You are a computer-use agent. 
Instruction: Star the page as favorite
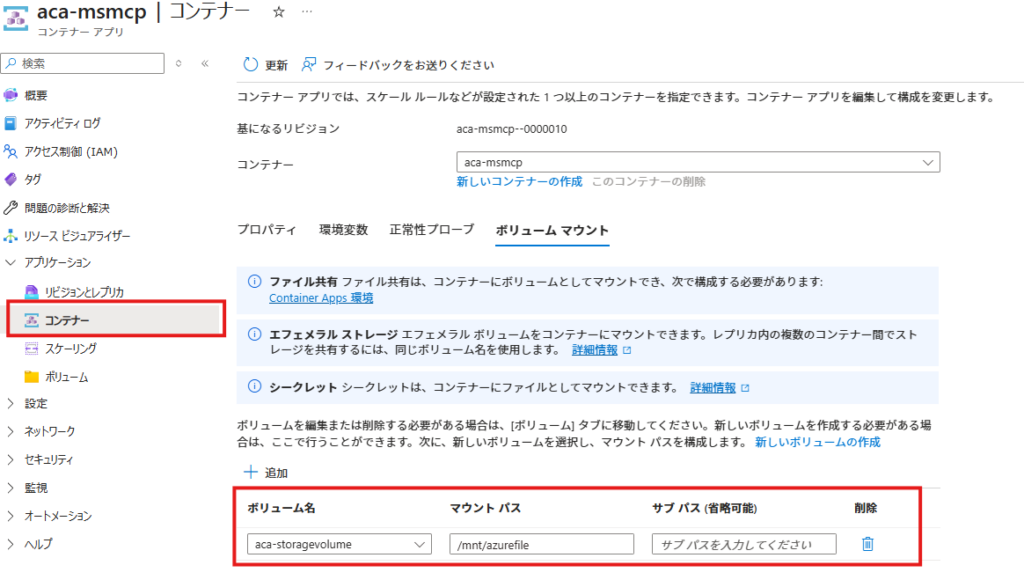point(278,11)
